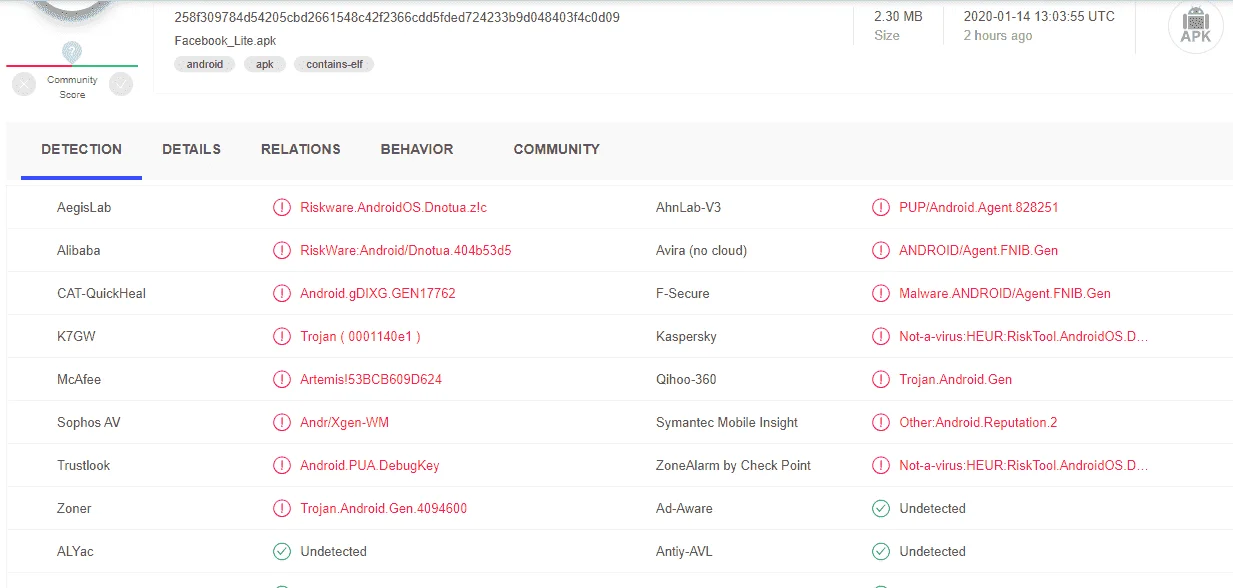This screenshot has height=588, width=1233.
Task: Click the CAT-QuickHeal engine name
Action: tap(102, 293)
